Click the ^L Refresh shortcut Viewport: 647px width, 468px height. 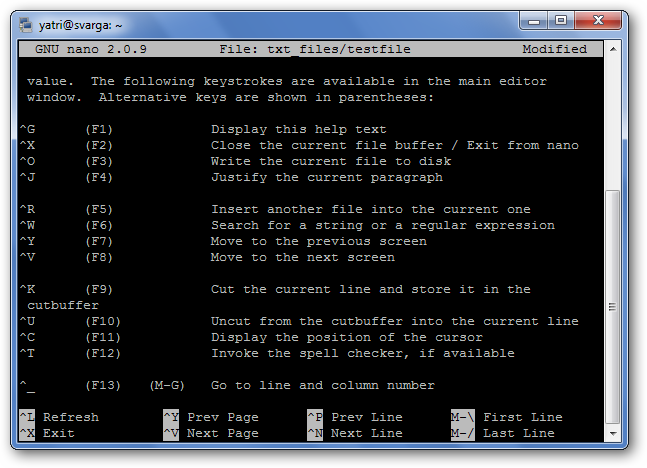tap(59, 417)
